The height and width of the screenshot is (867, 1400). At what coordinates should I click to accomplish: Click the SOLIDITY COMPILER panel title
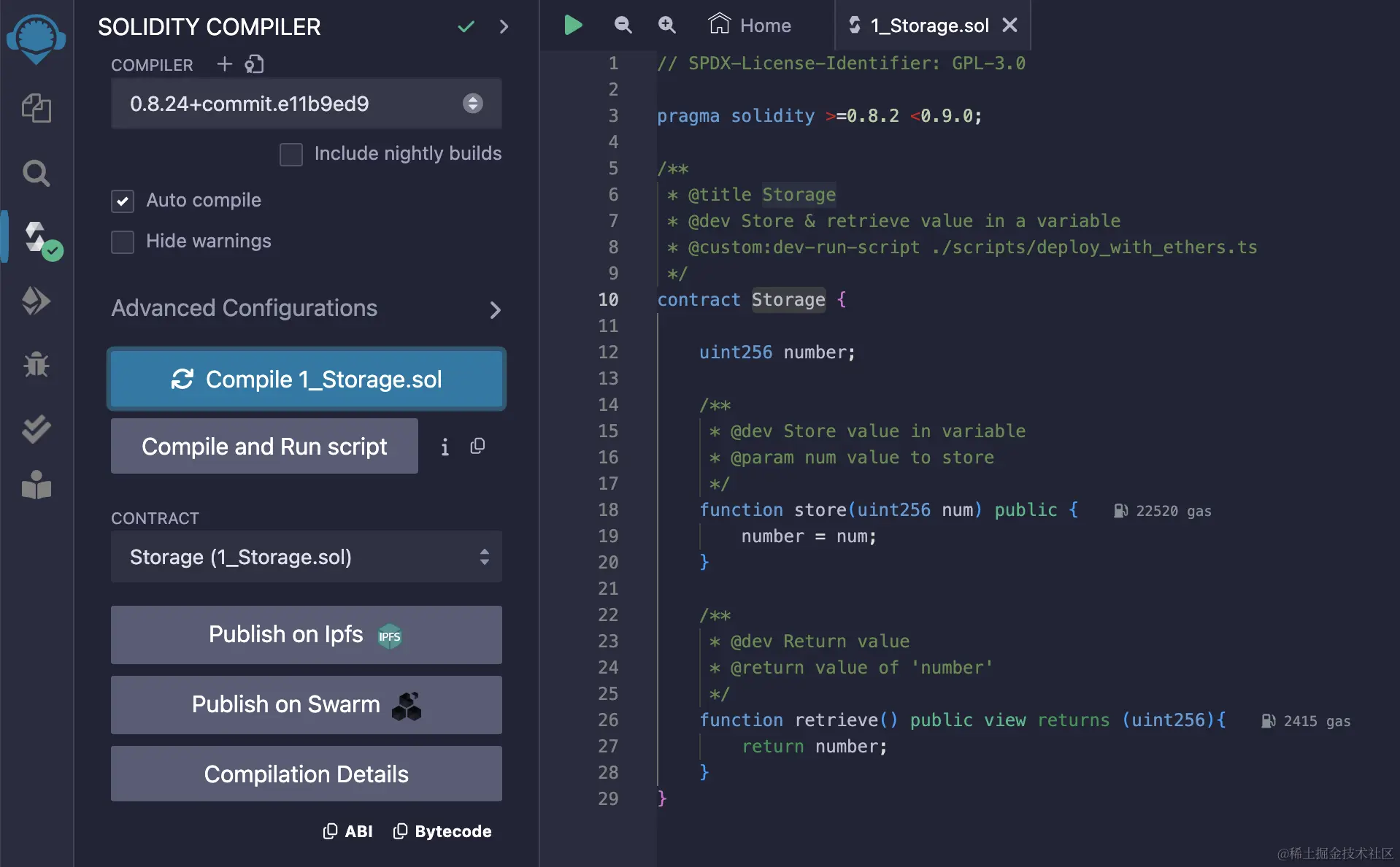pos(209,27)
